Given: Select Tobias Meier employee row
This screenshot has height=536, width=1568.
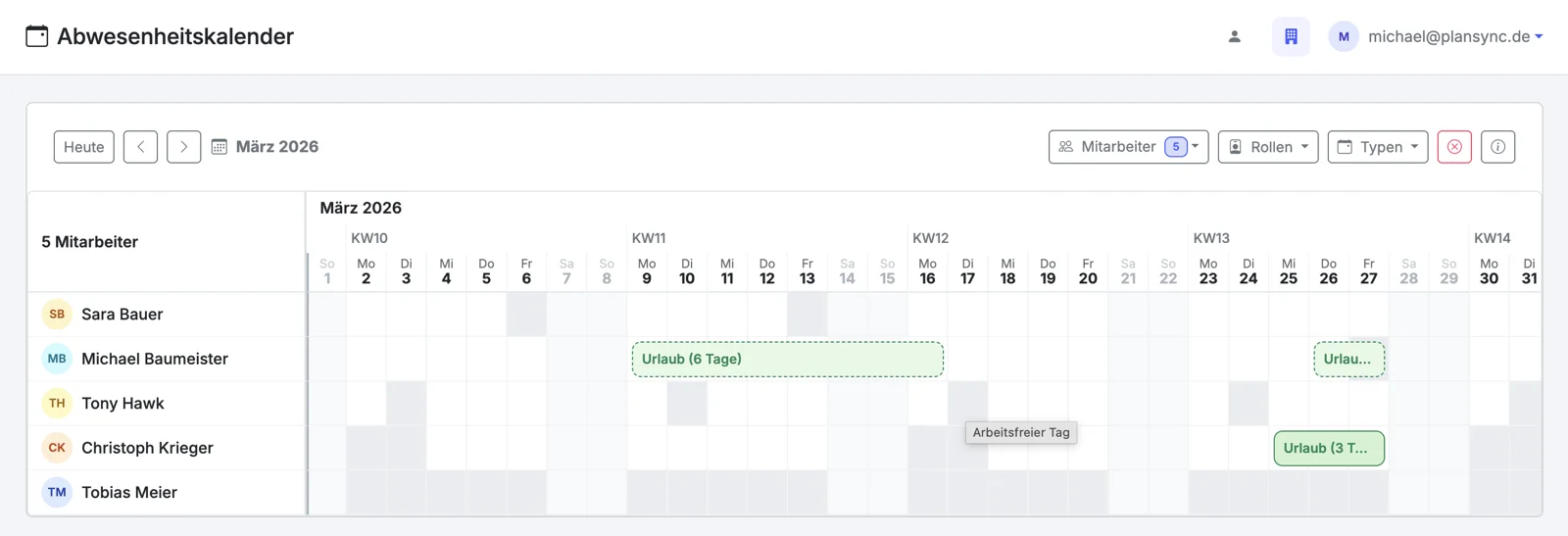Looking at the screenshot, I should point(167,493).
